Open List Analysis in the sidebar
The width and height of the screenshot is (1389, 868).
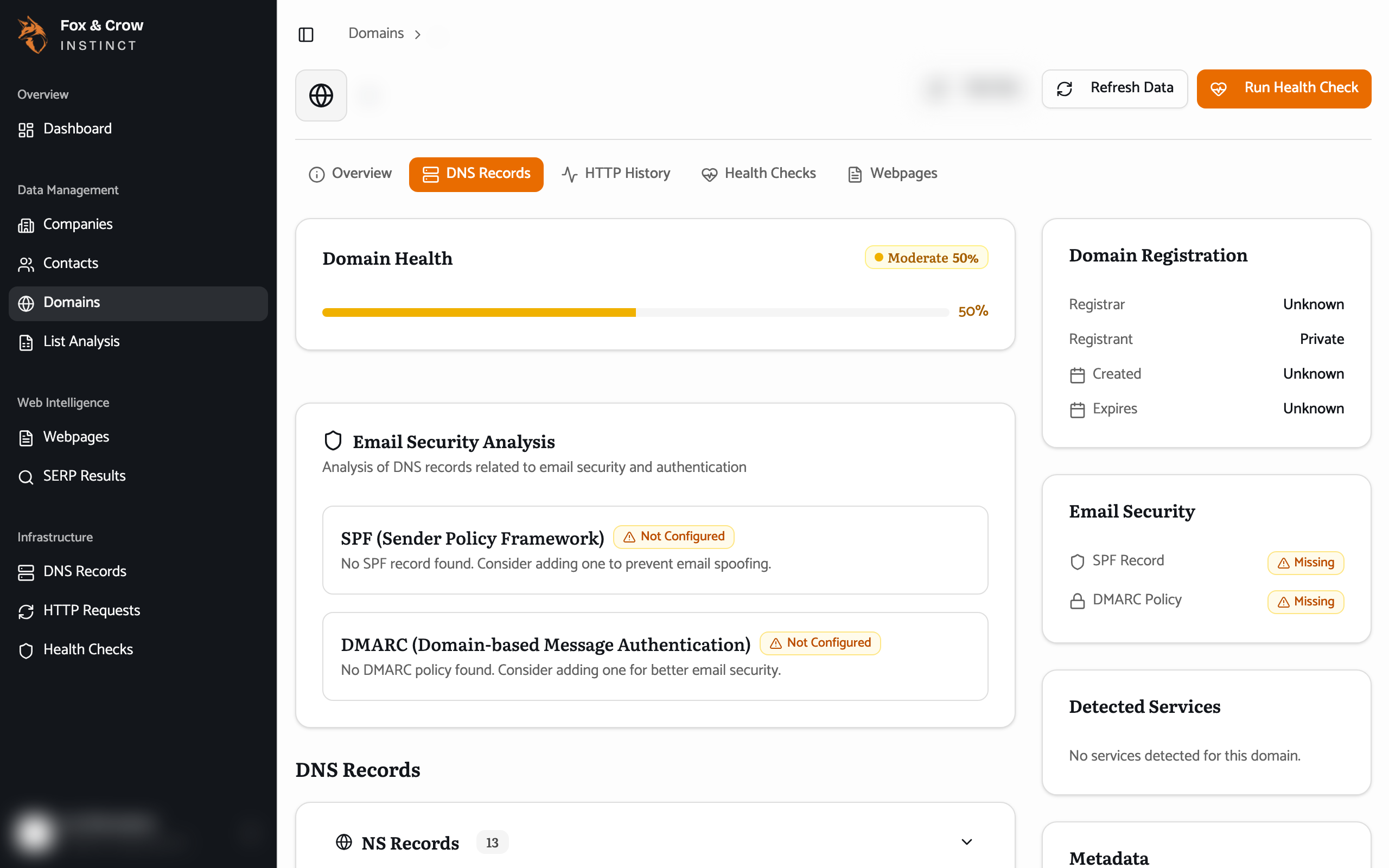[x=138, y=342]
